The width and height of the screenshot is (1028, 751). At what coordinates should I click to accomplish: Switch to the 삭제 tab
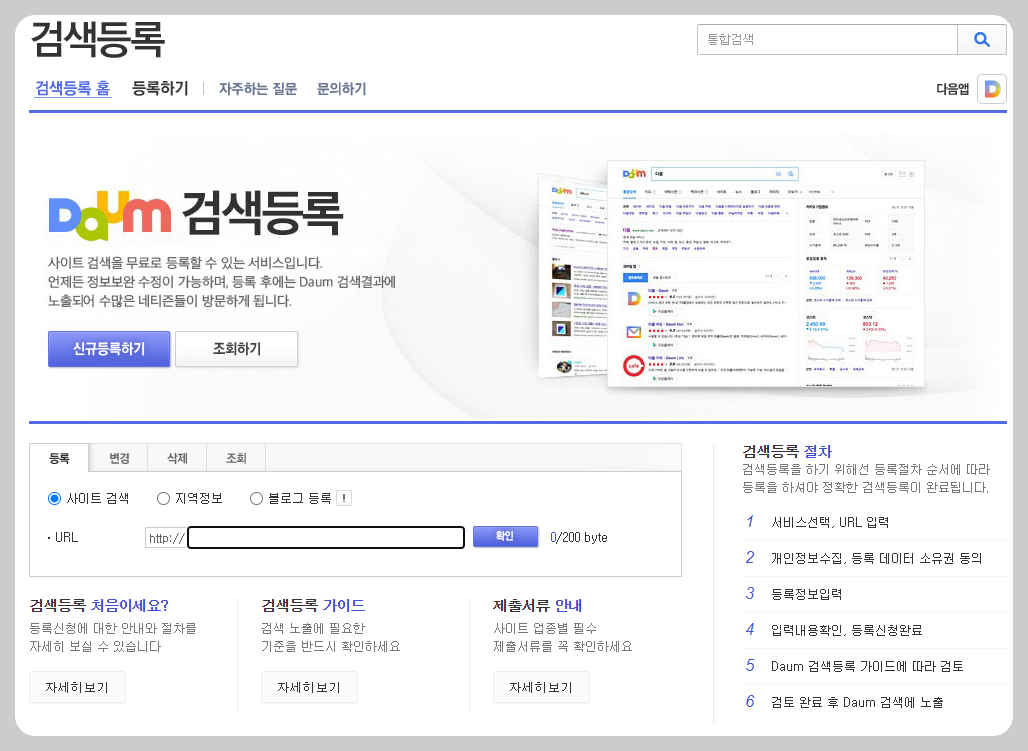177,458
